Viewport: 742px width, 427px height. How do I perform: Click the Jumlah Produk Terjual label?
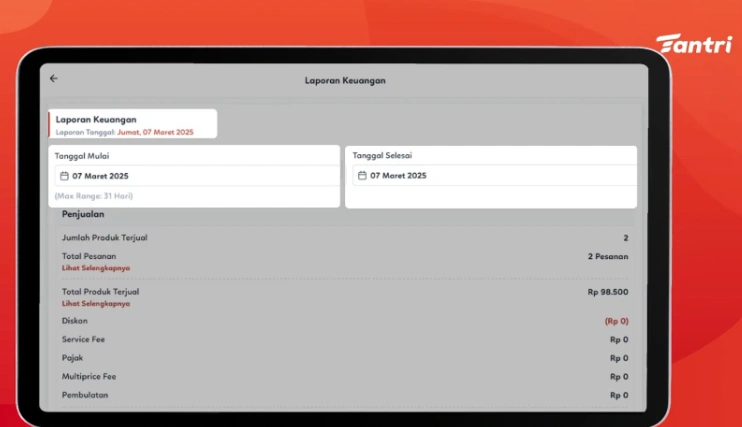click(105, 238)
